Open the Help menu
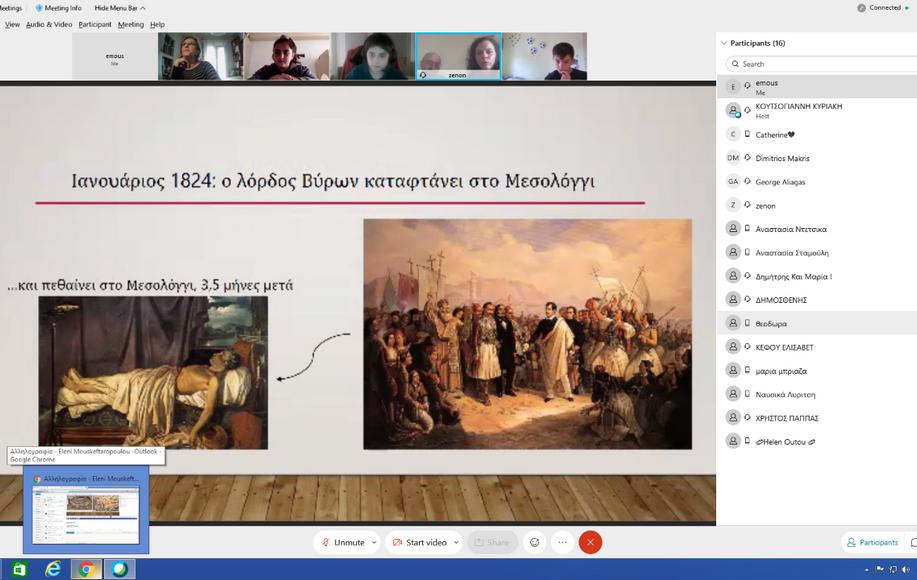Screen dimensions: 917x580 click(157, 25)
